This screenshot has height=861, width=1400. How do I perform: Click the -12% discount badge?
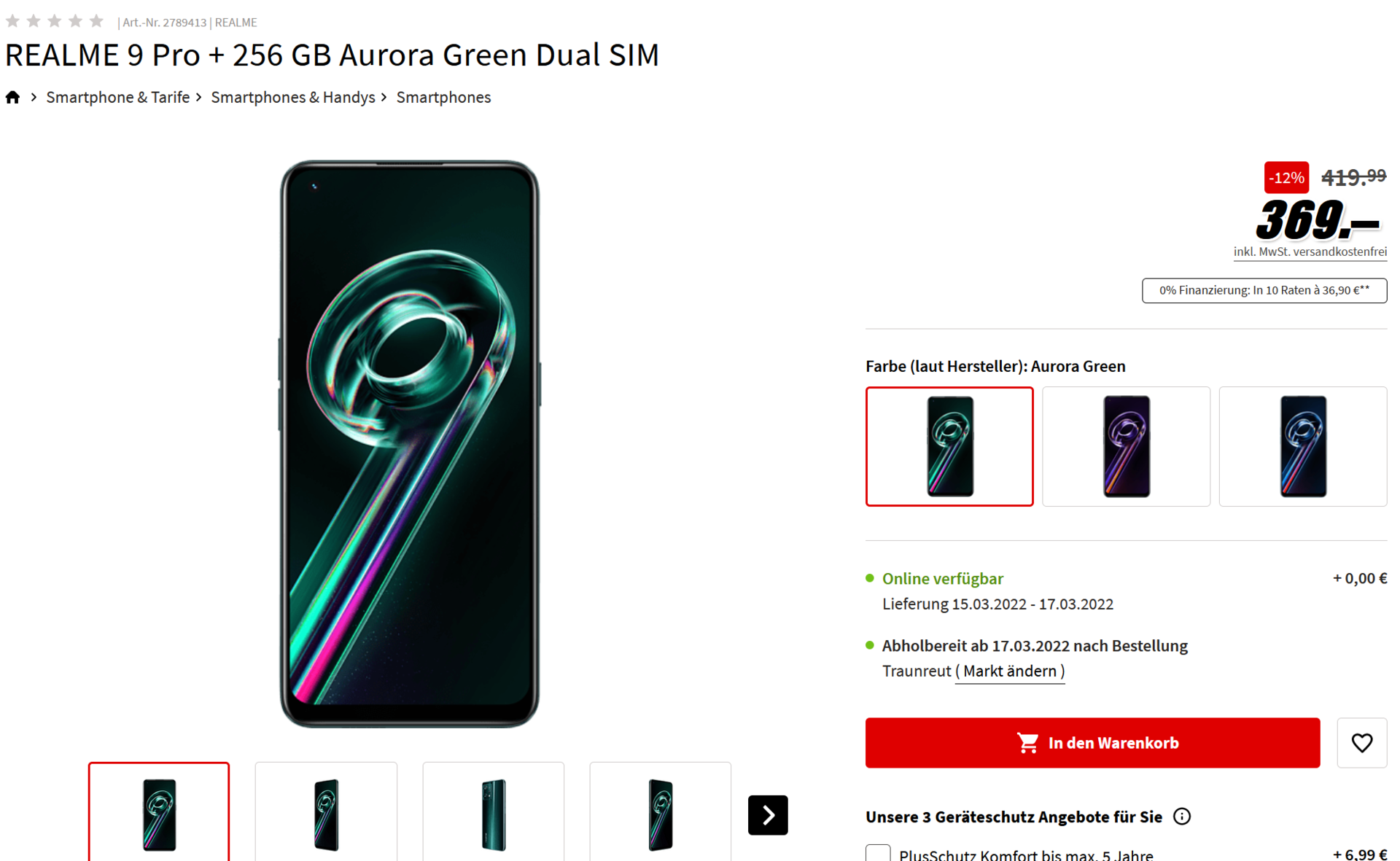(x=1286, y=177)
